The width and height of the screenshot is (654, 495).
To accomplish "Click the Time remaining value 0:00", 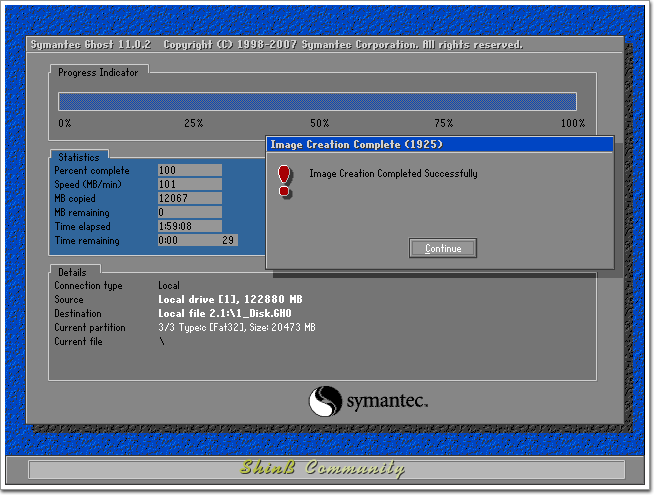I will [168, 240].
